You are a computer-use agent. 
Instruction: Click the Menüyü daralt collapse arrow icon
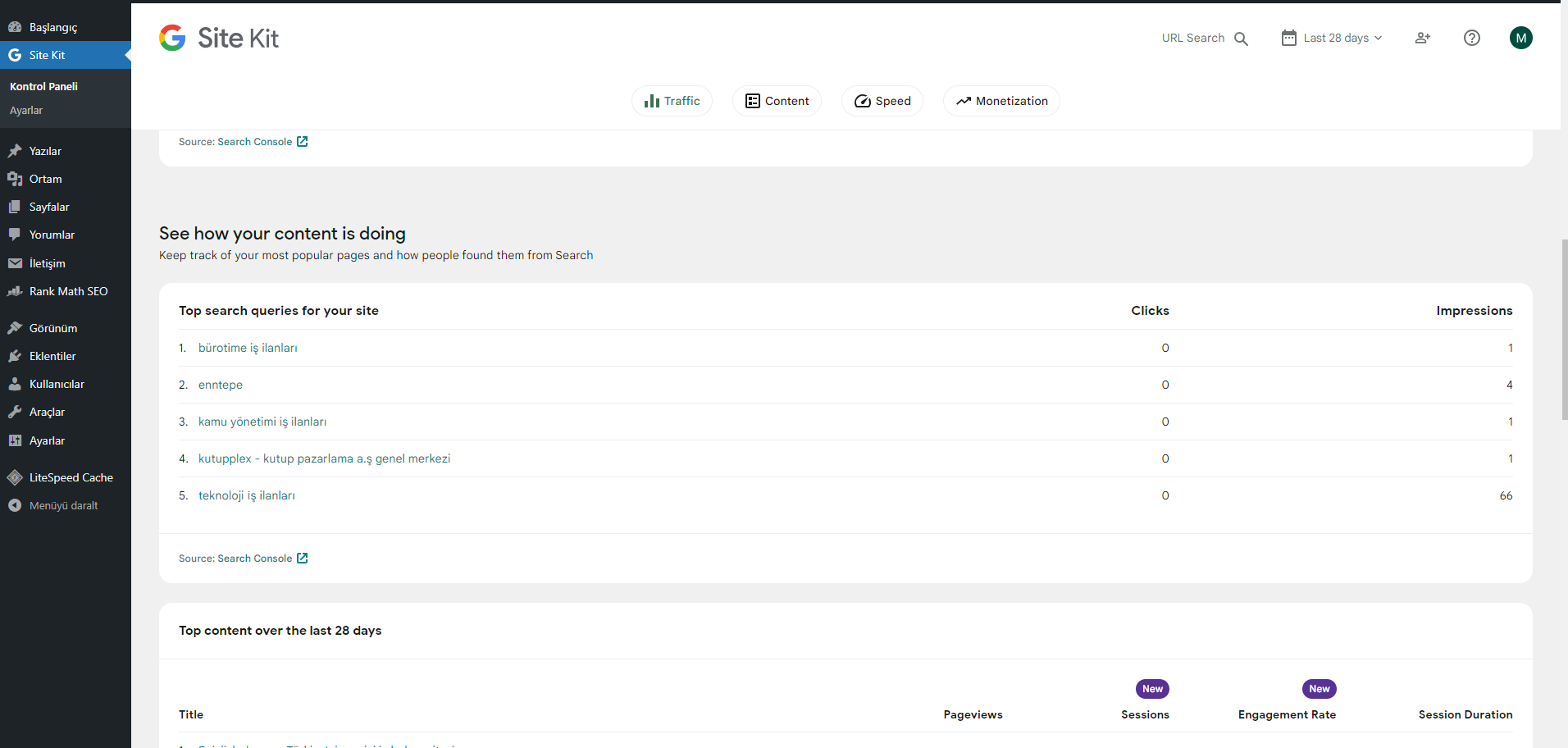tap(15, 505)
